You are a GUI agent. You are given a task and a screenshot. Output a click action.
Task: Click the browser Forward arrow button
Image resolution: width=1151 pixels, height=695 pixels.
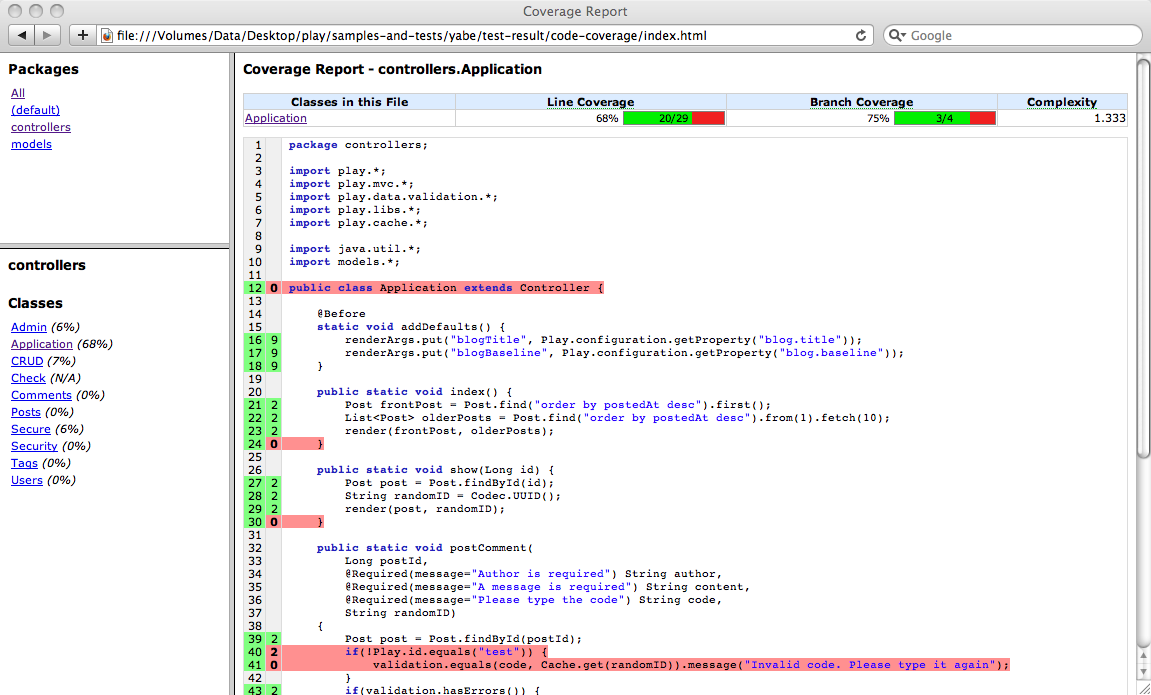click(48, 35)
